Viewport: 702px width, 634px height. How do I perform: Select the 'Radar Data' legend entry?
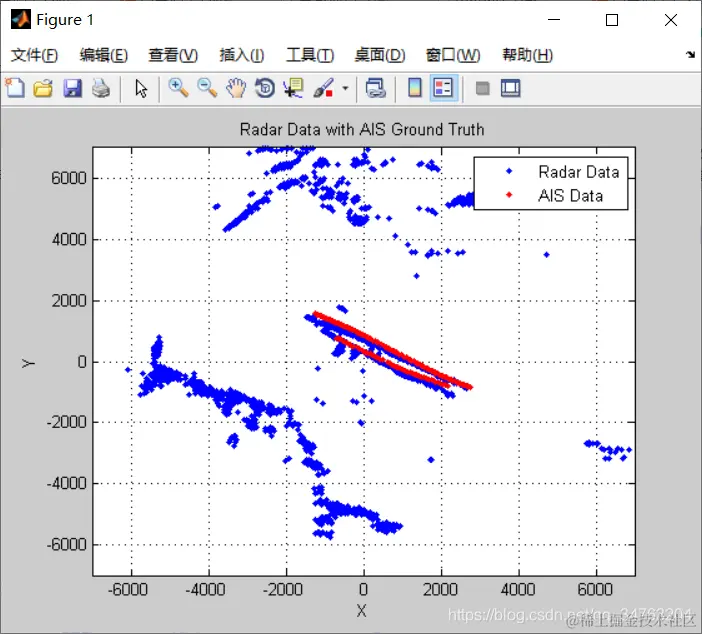[578, 172]
